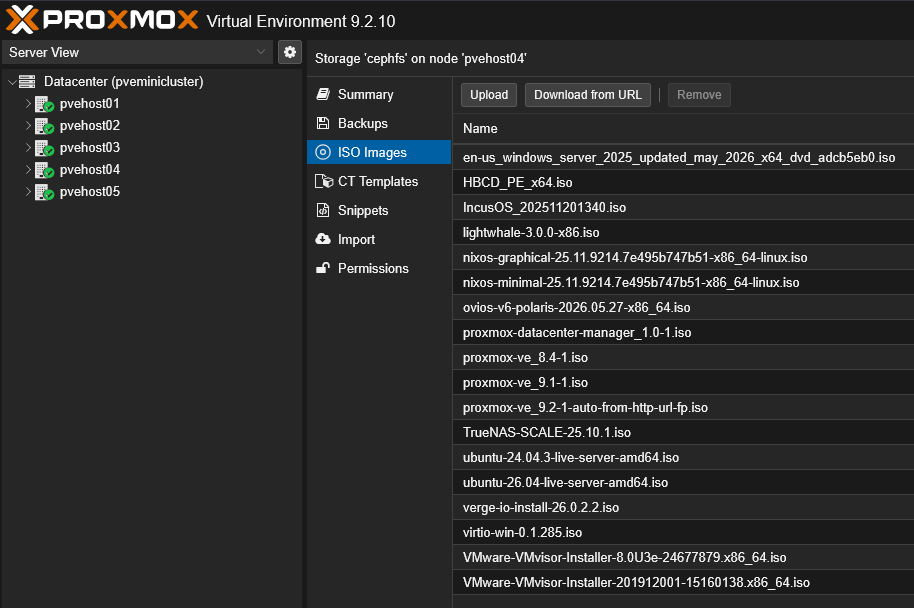Viewport: 914px width, 608px height.
Task: Select VMware-VMvisor-Installer-8.0U3e-24677879 ISO
Action: (683, 558)
